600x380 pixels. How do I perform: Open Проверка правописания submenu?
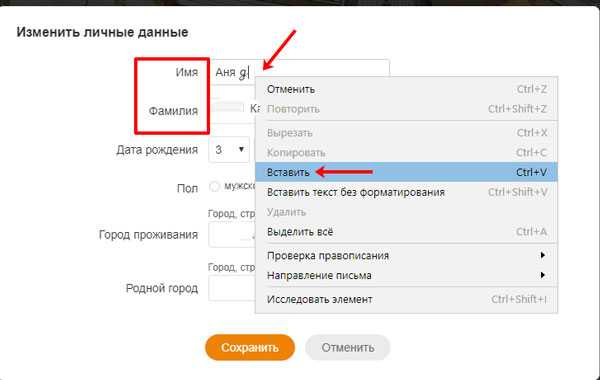(406, 256)
